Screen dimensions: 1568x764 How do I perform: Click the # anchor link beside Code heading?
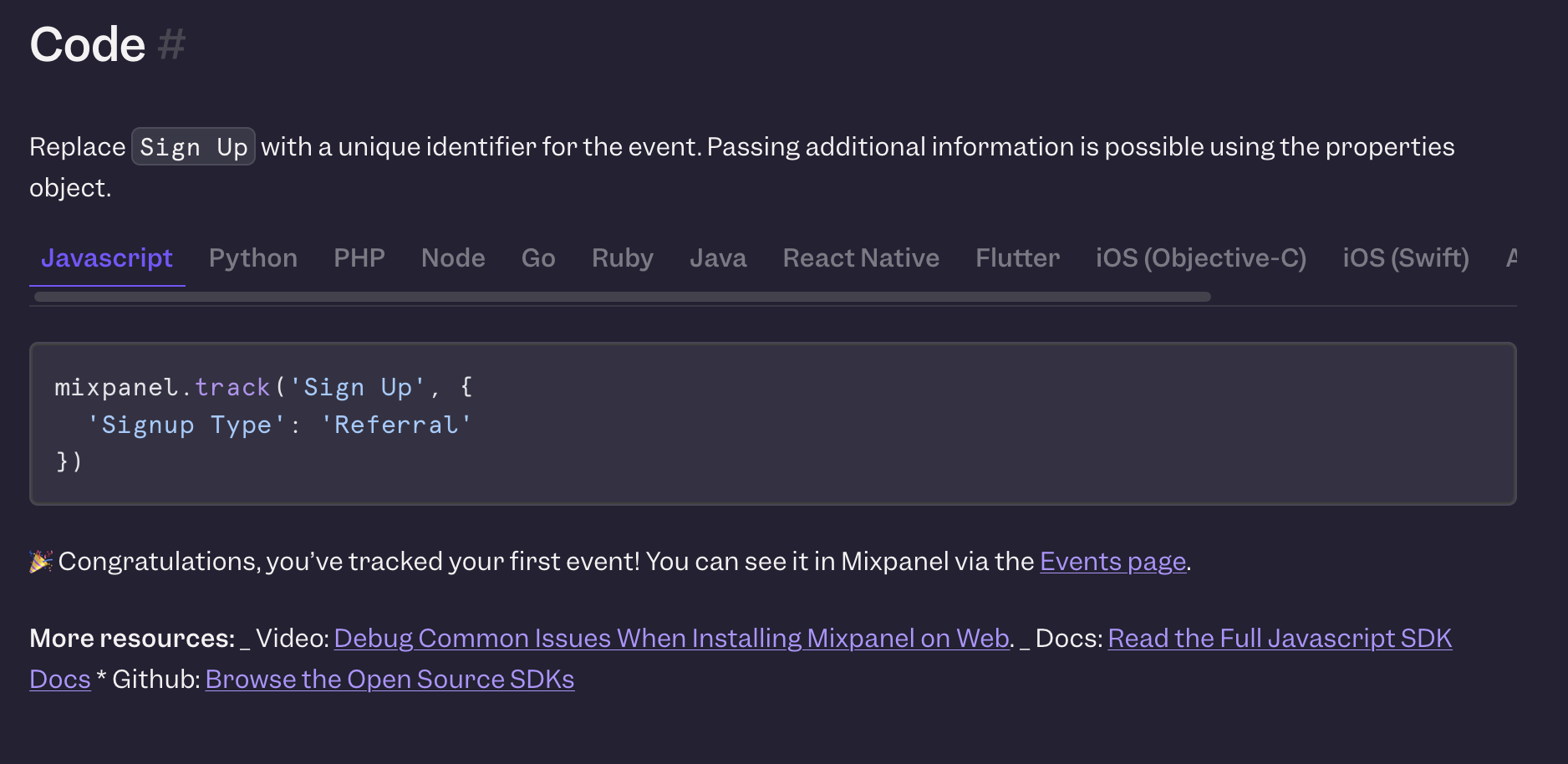click(x=171, y=44)
